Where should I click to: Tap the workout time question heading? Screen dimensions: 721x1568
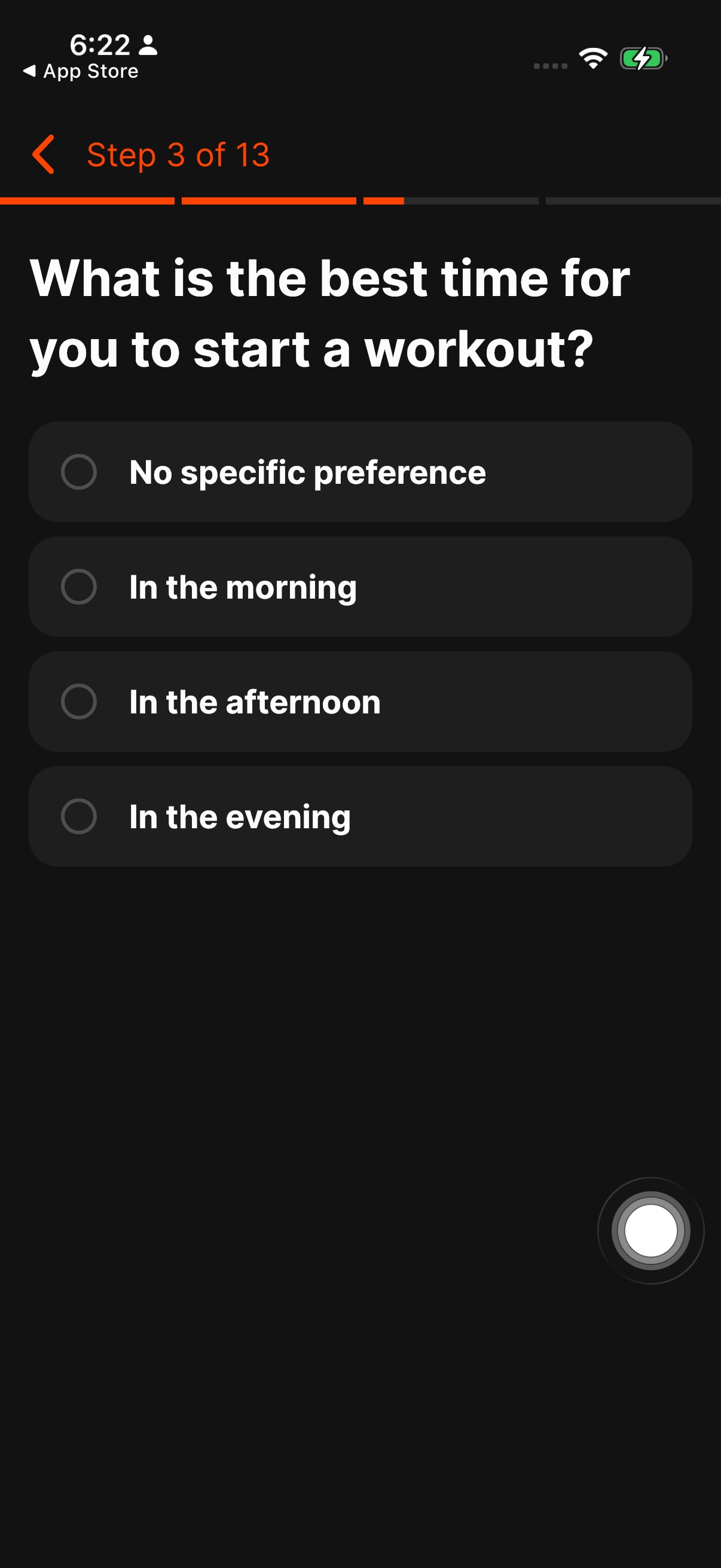(330, 313)
